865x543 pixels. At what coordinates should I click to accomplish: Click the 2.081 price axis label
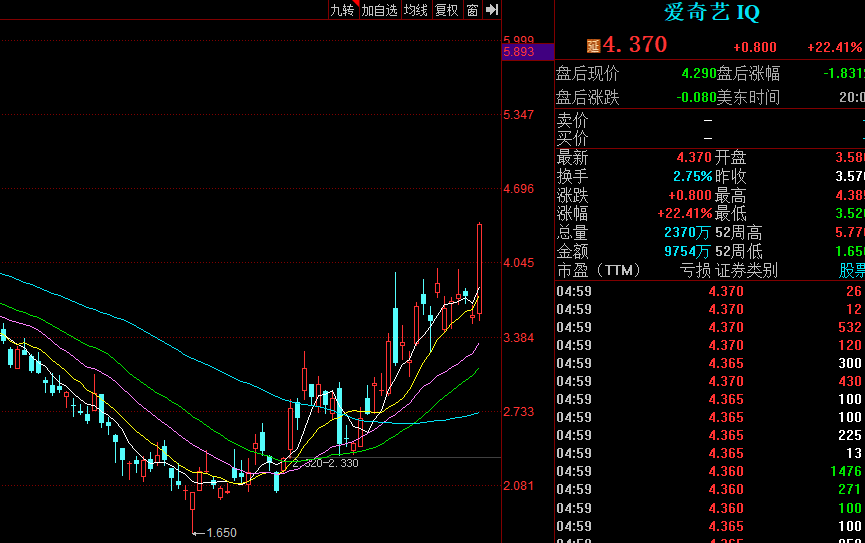click(x=519, y=486)
